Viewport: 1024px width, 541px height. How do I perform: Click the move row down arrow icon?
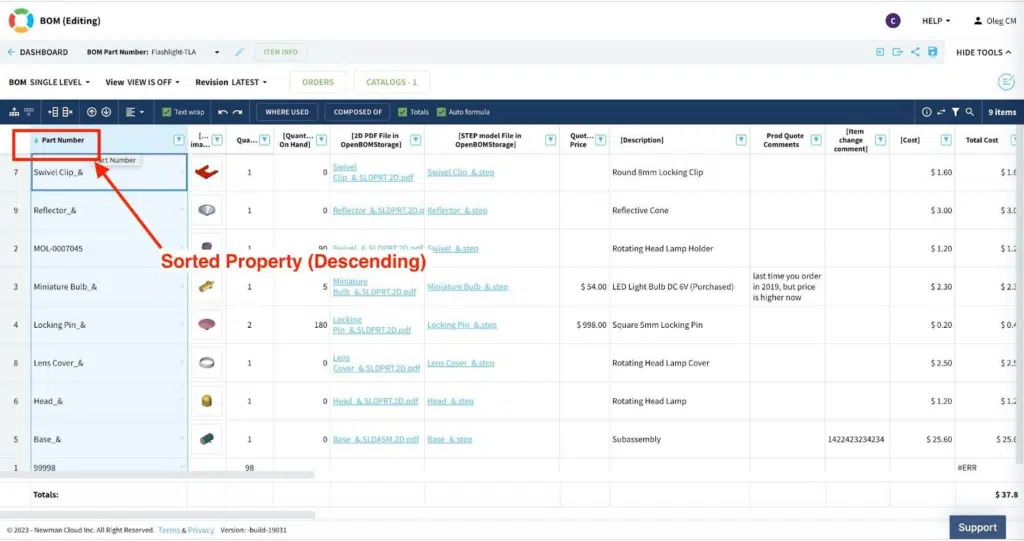[x=106, y=112]
